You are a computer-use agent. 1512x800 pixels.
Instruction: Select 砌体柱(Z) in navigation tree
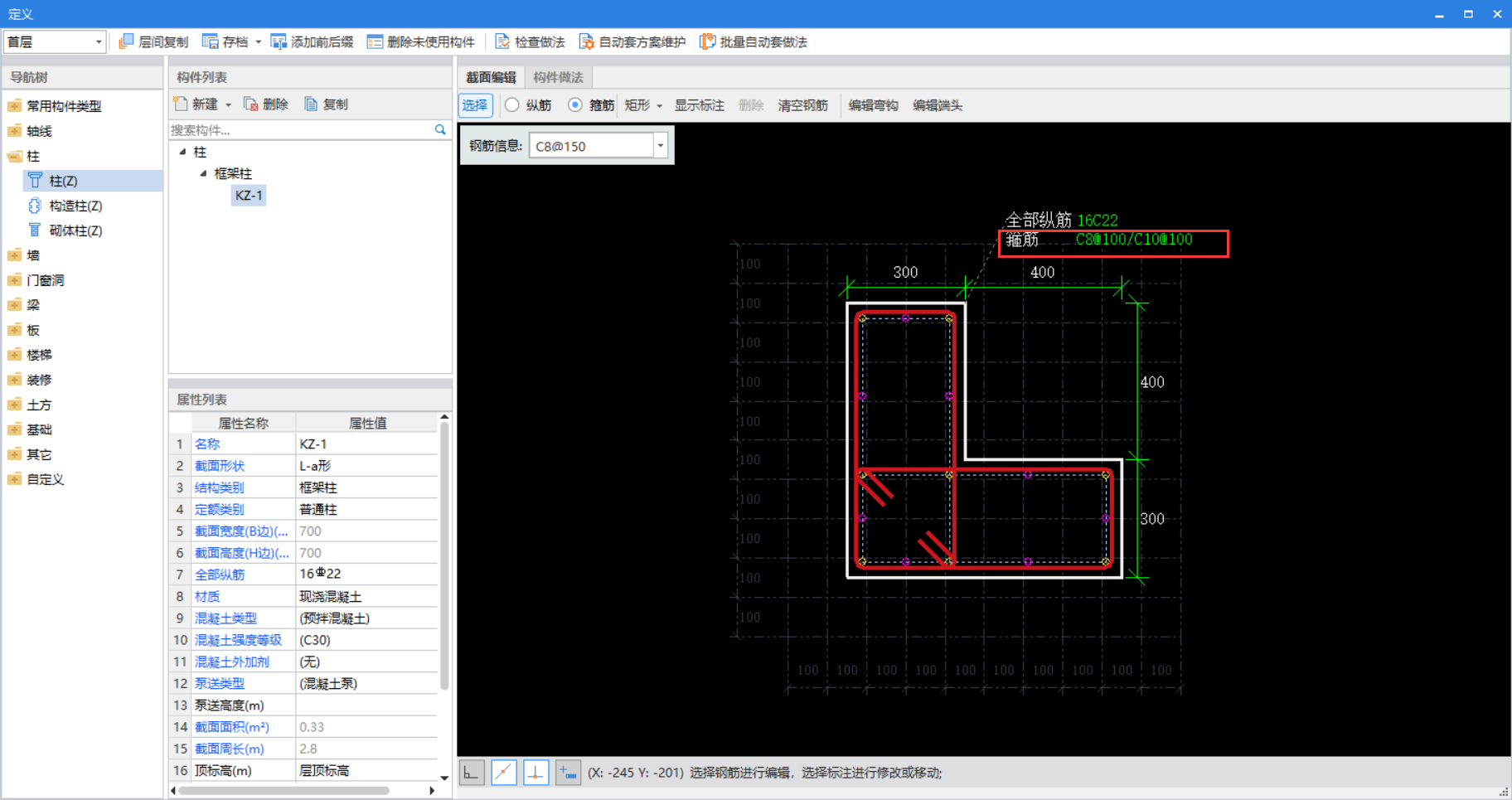[75, 230]
